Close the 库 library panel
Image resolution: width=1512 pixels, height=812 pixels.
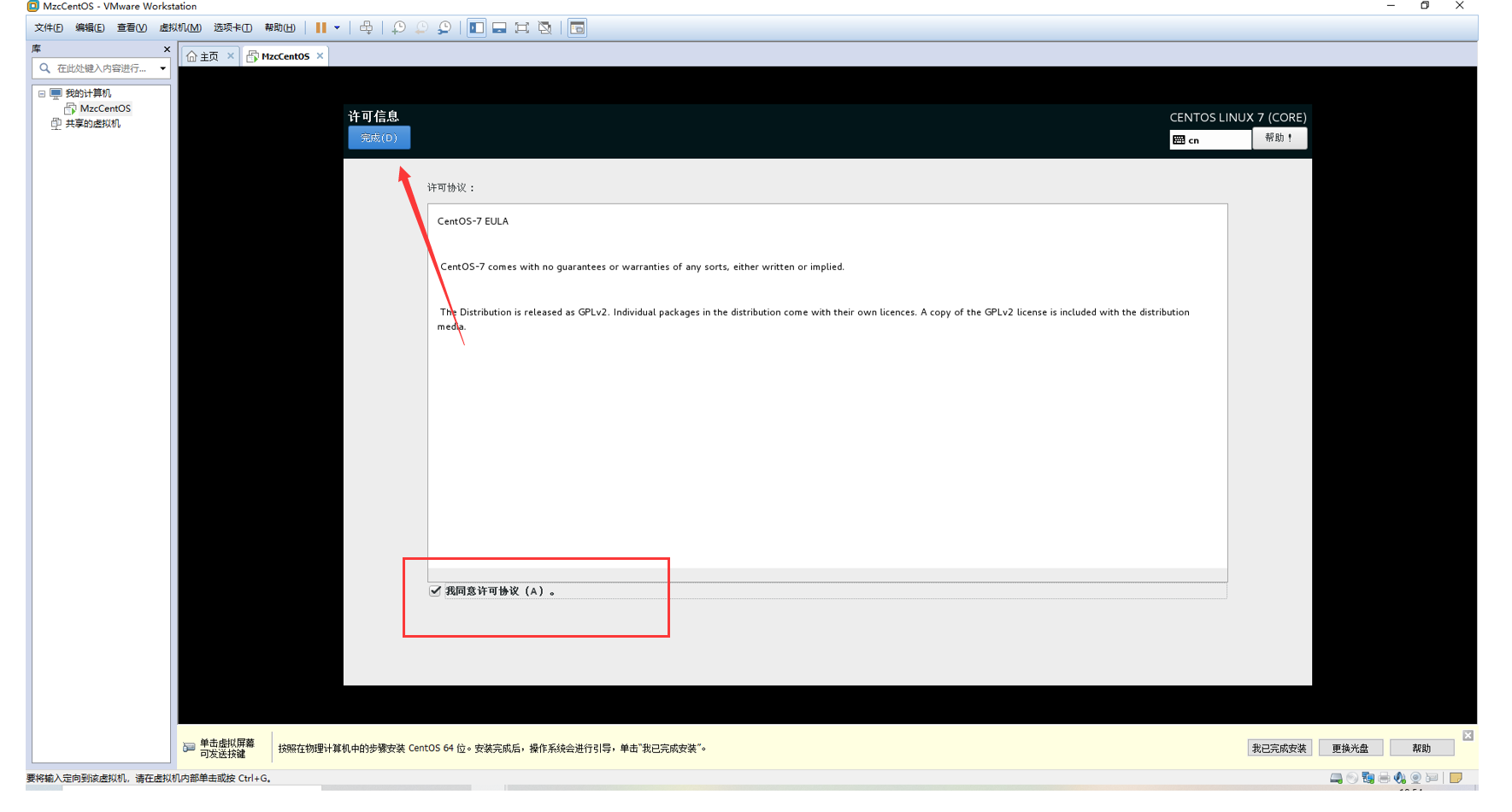coord(167,49)
